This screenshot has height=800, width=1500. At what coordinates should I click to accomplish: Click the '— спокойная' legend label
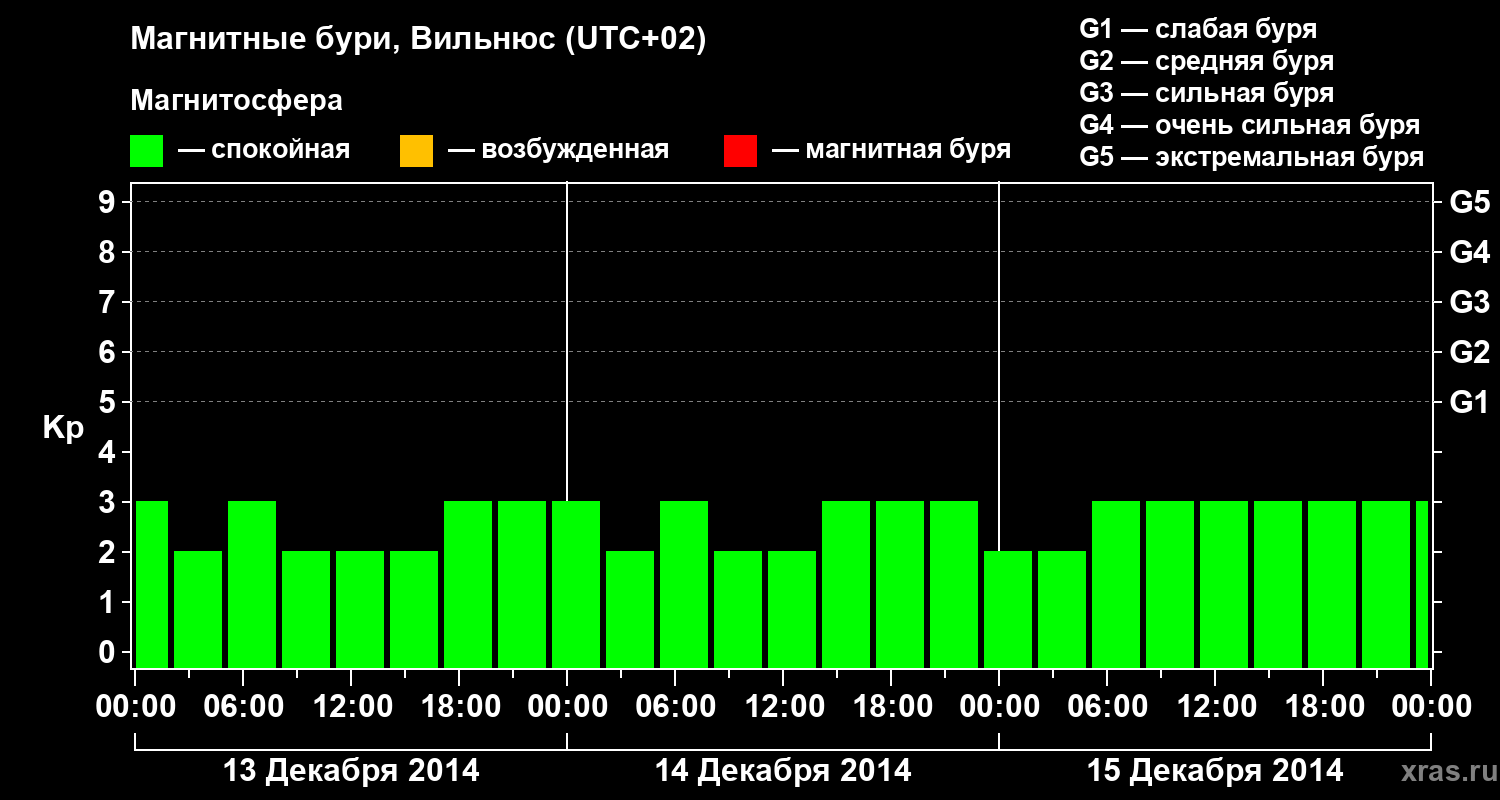coord(264,151)
